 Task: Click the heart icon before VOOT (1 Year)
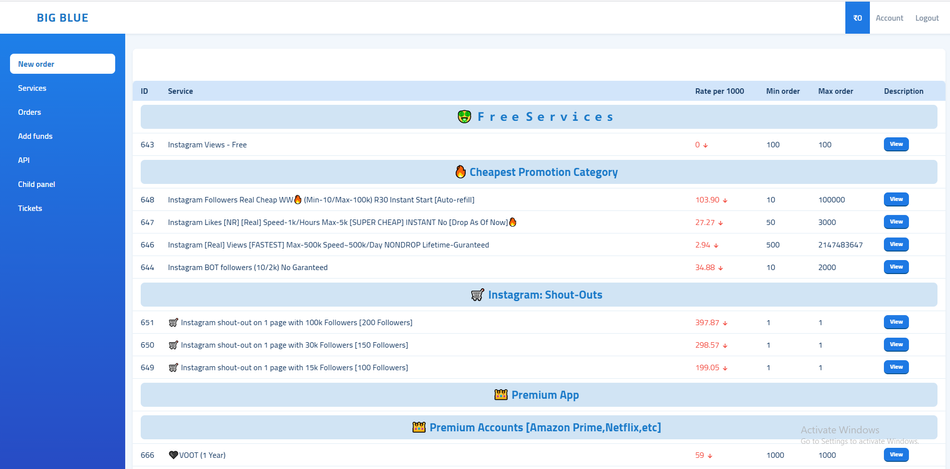(173, 455)
